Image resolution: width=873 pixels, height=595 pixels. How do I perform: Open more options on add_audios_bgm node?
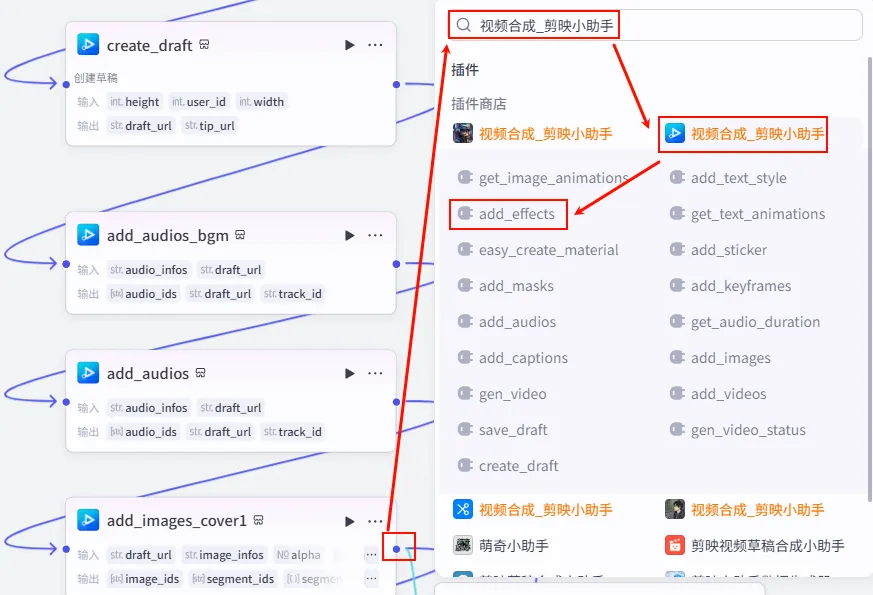pos(375,235)
